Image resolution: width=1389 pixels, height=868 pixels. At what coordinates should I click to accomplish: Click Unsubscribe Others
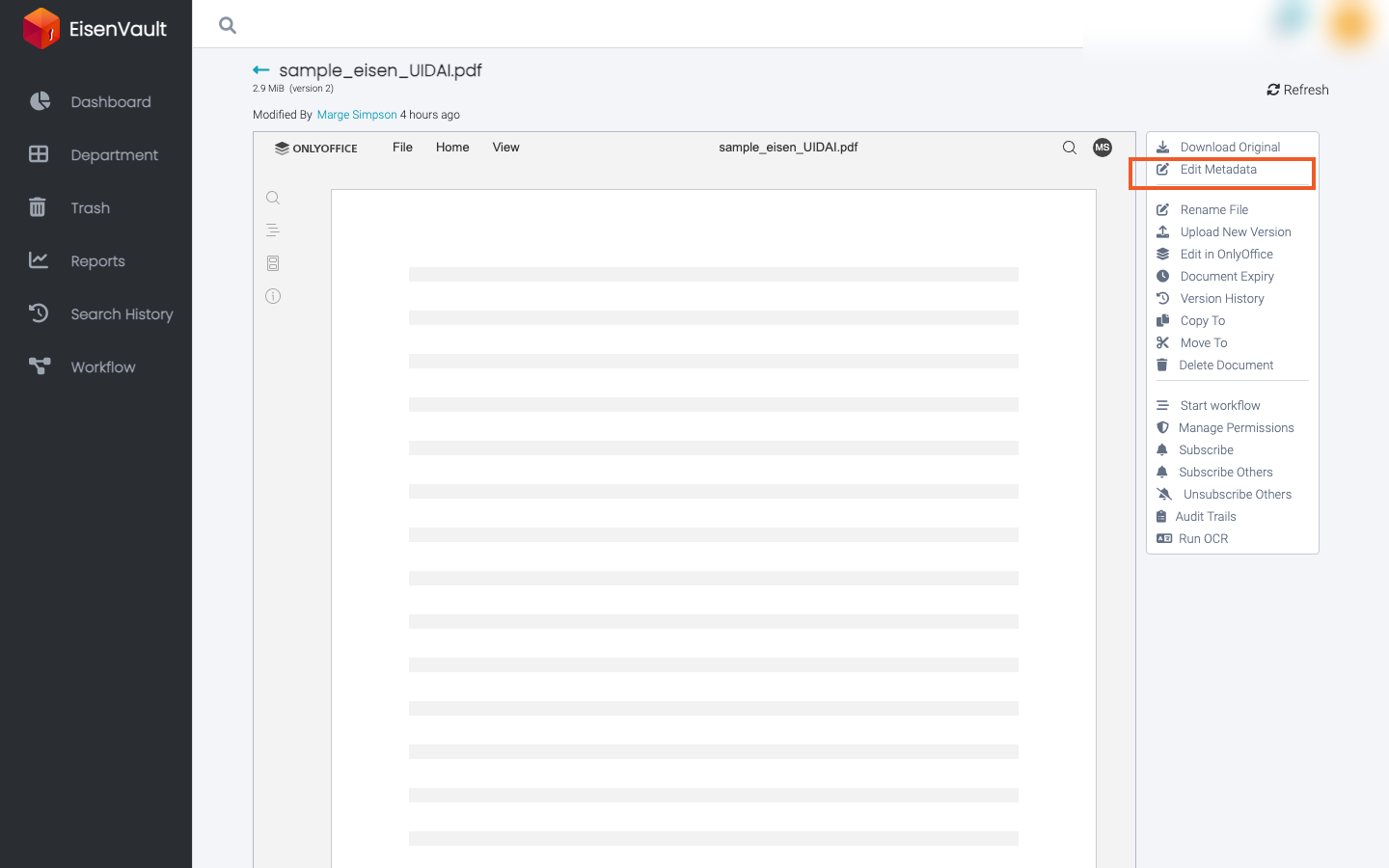click(1224, 495)
